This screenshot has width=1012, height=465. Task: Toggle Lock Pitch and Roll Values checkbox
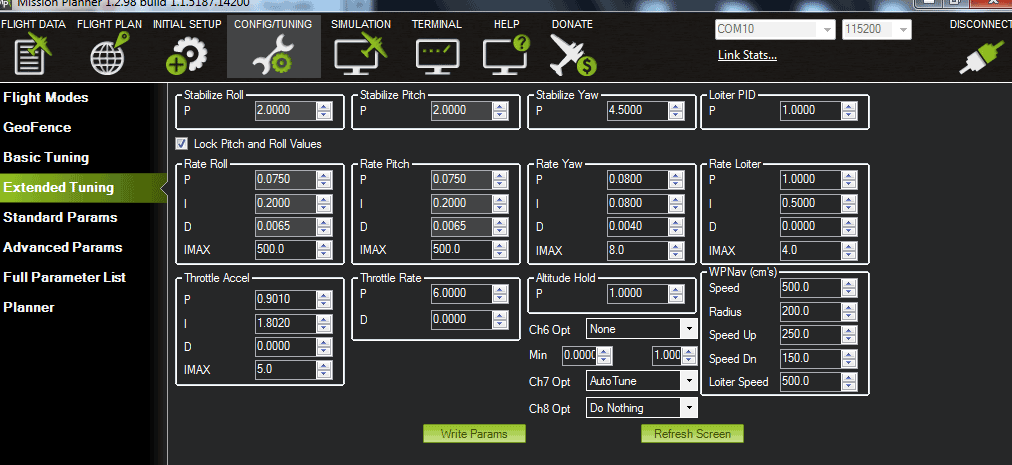181,143
